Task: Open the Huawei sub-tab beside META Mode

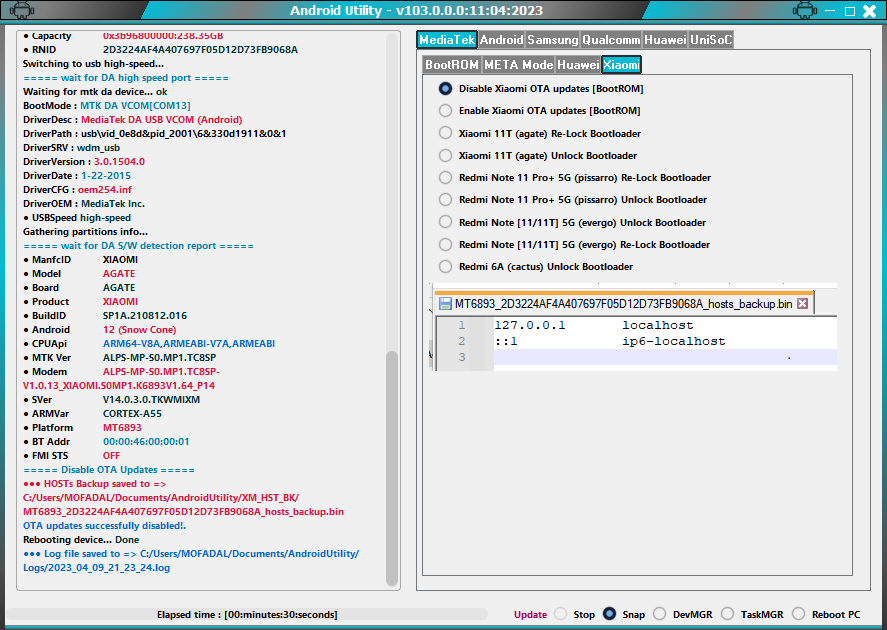Action: 578,65
